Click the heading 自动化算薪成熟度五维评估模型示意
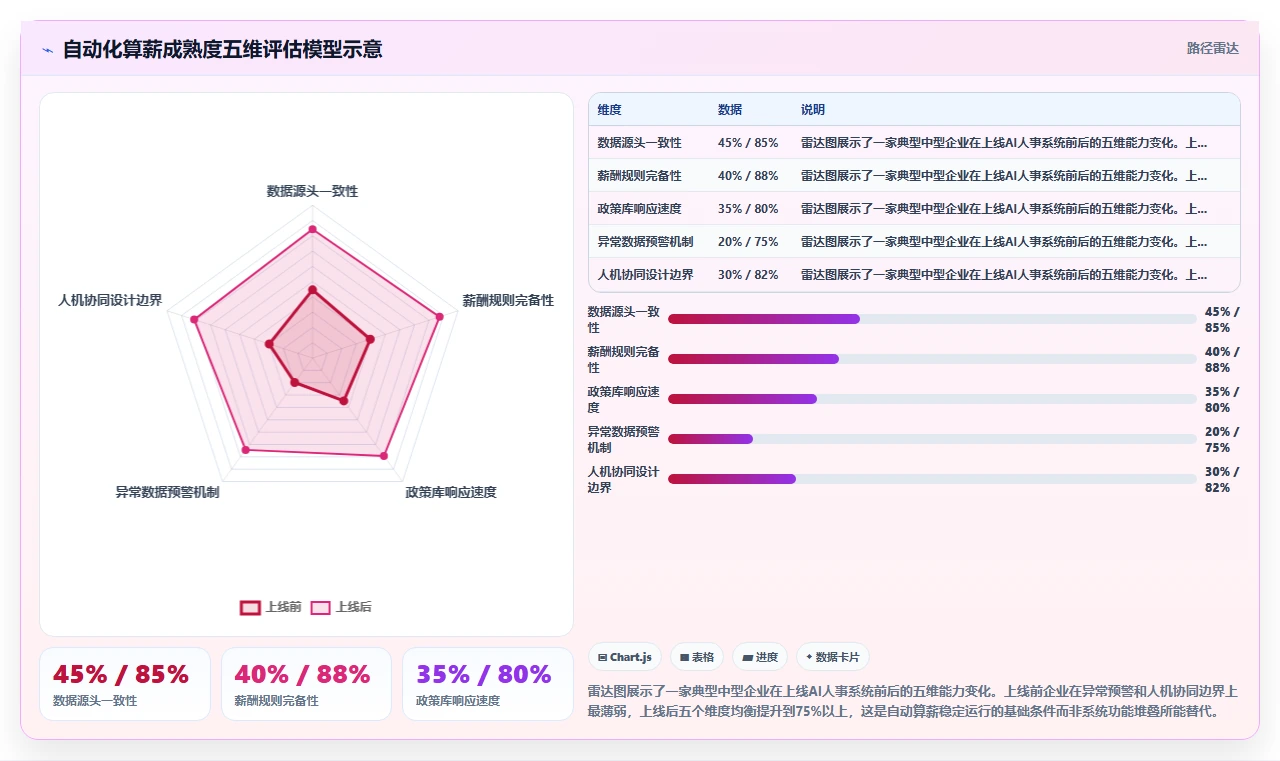 click(x=222, y=49)
